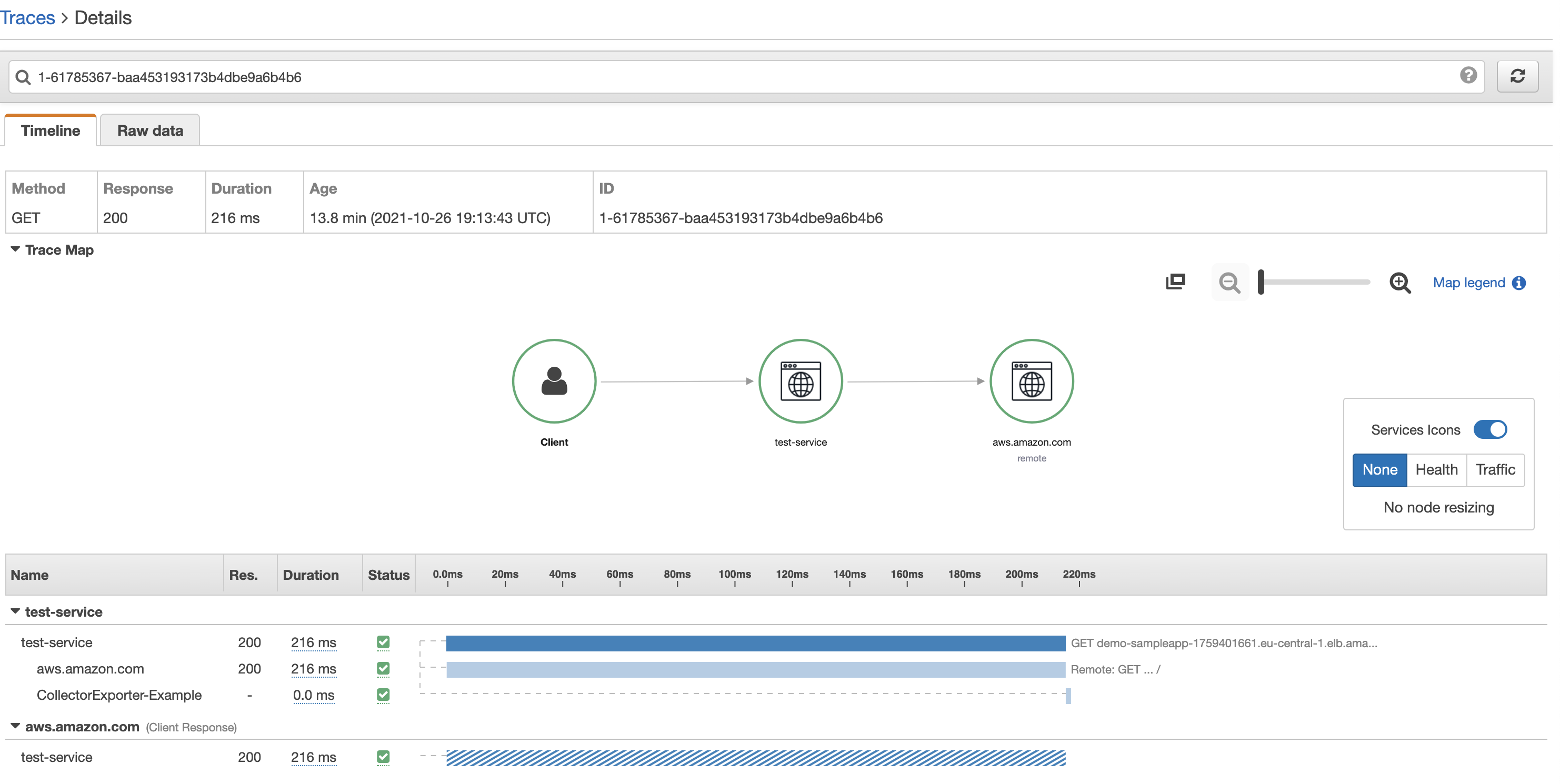Viewport: 1560px width, 784px height.
Task: Open the search help question mark icon
Action: coord(1468,76)
